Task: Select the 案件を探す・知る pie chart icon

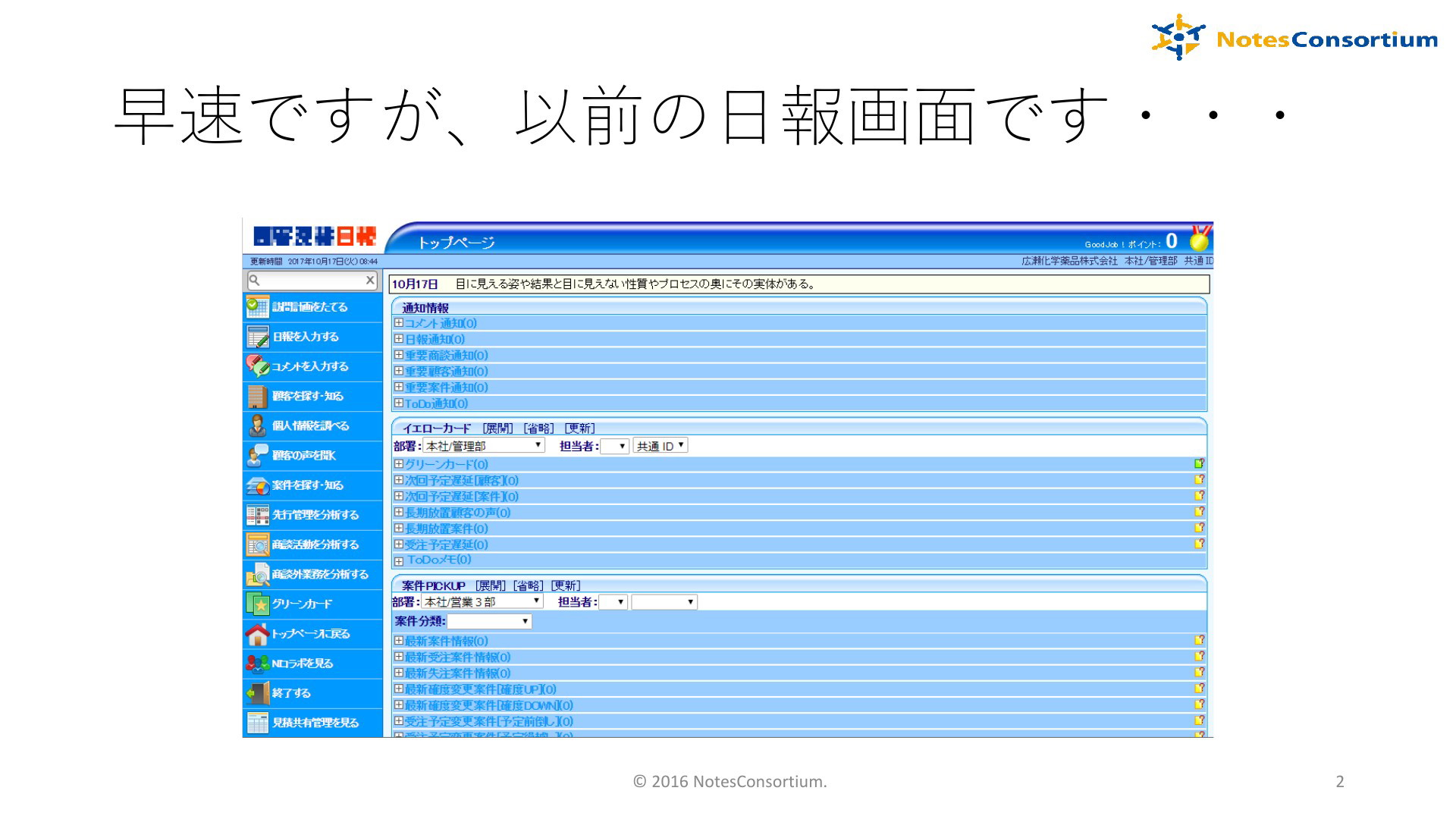Action: tap(257, 485)
